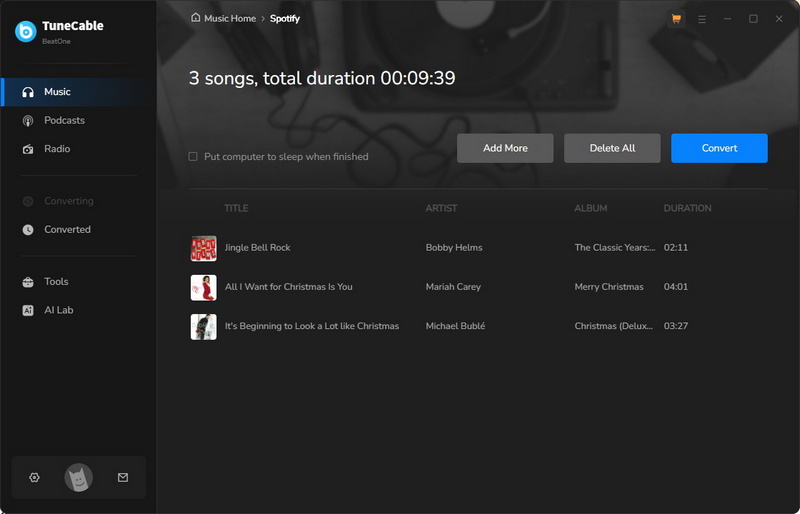Click the TuneCable logo icon
The height and width of the screenshot is (514, 800).
click(26, 32)
